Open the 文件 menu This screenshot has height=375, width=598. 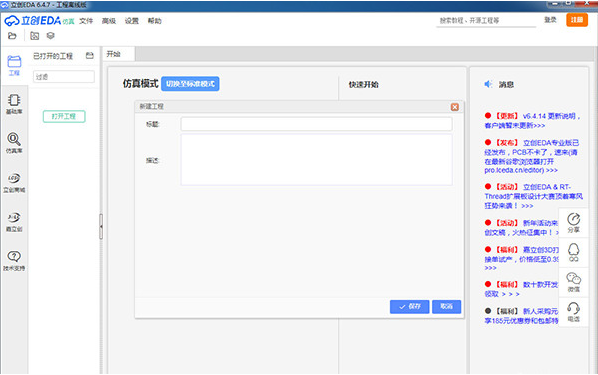click(x=86, y=21)
